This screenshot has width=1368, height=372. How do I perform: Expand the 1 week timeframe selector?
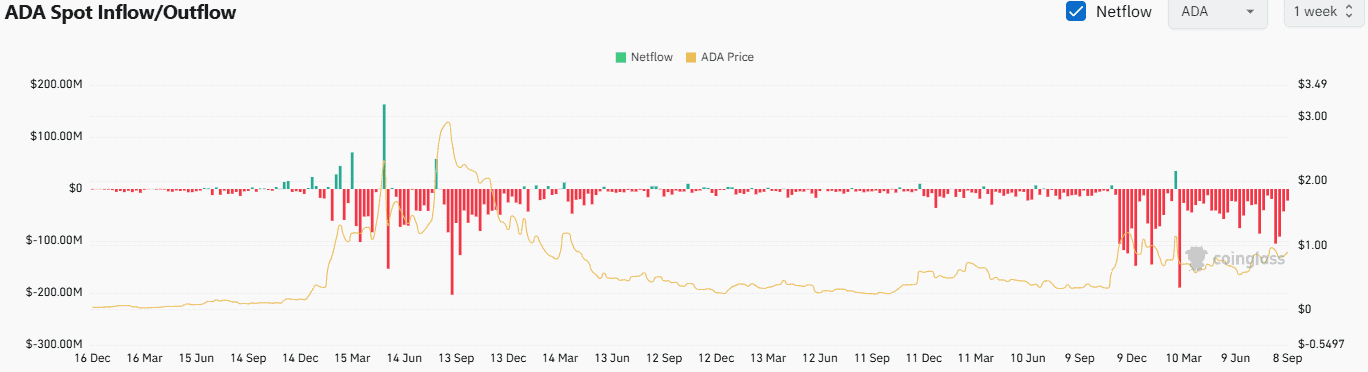(x=1323, y=12)
